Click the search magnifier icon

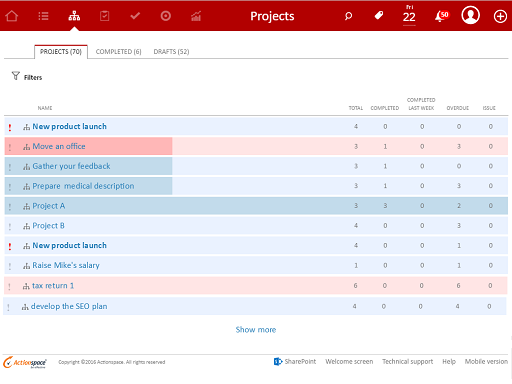[348, 16]
